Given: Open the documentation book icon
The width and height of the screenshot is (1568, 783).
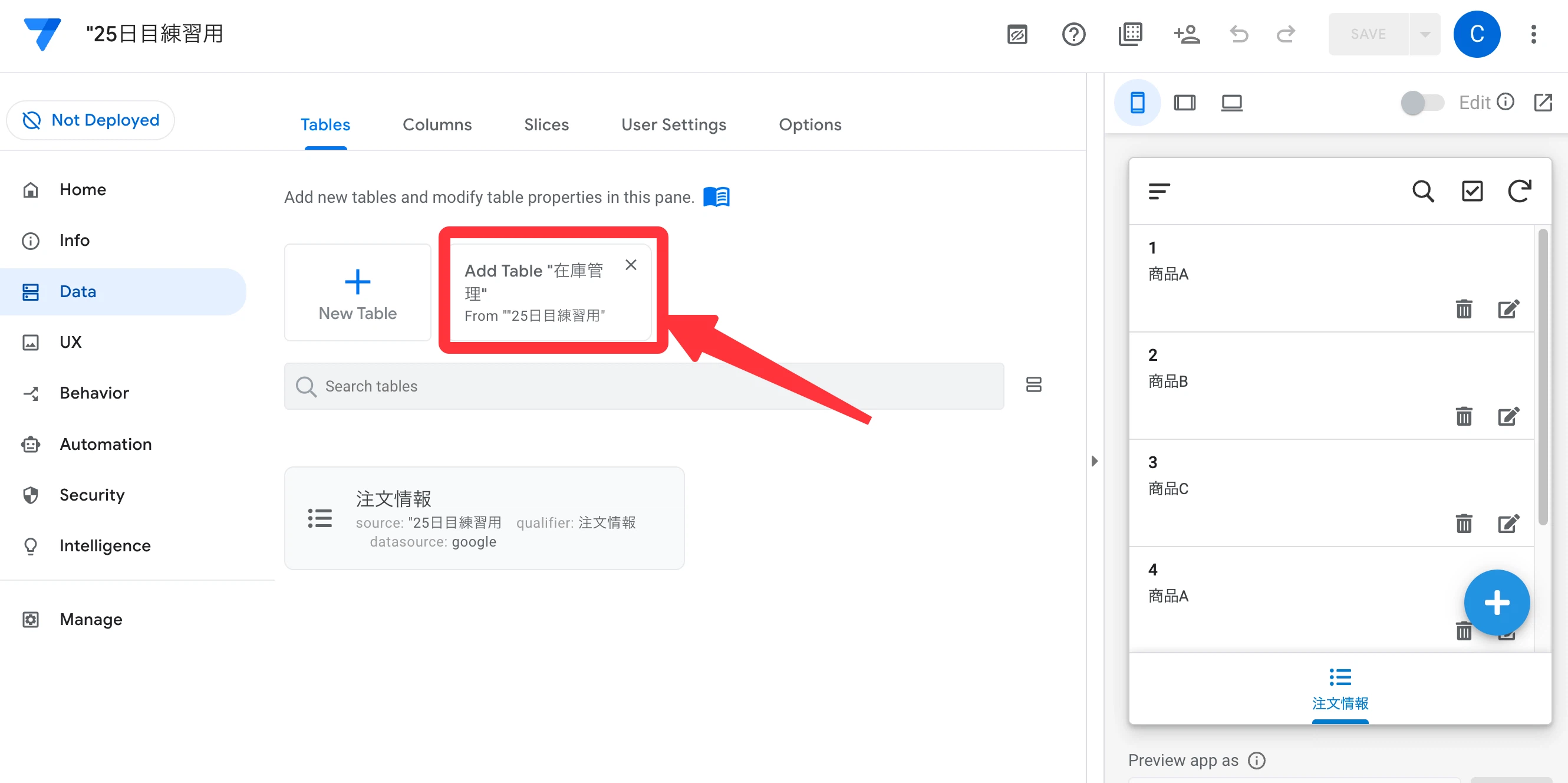Looking at the screenshot, I should tap(716, 197).
